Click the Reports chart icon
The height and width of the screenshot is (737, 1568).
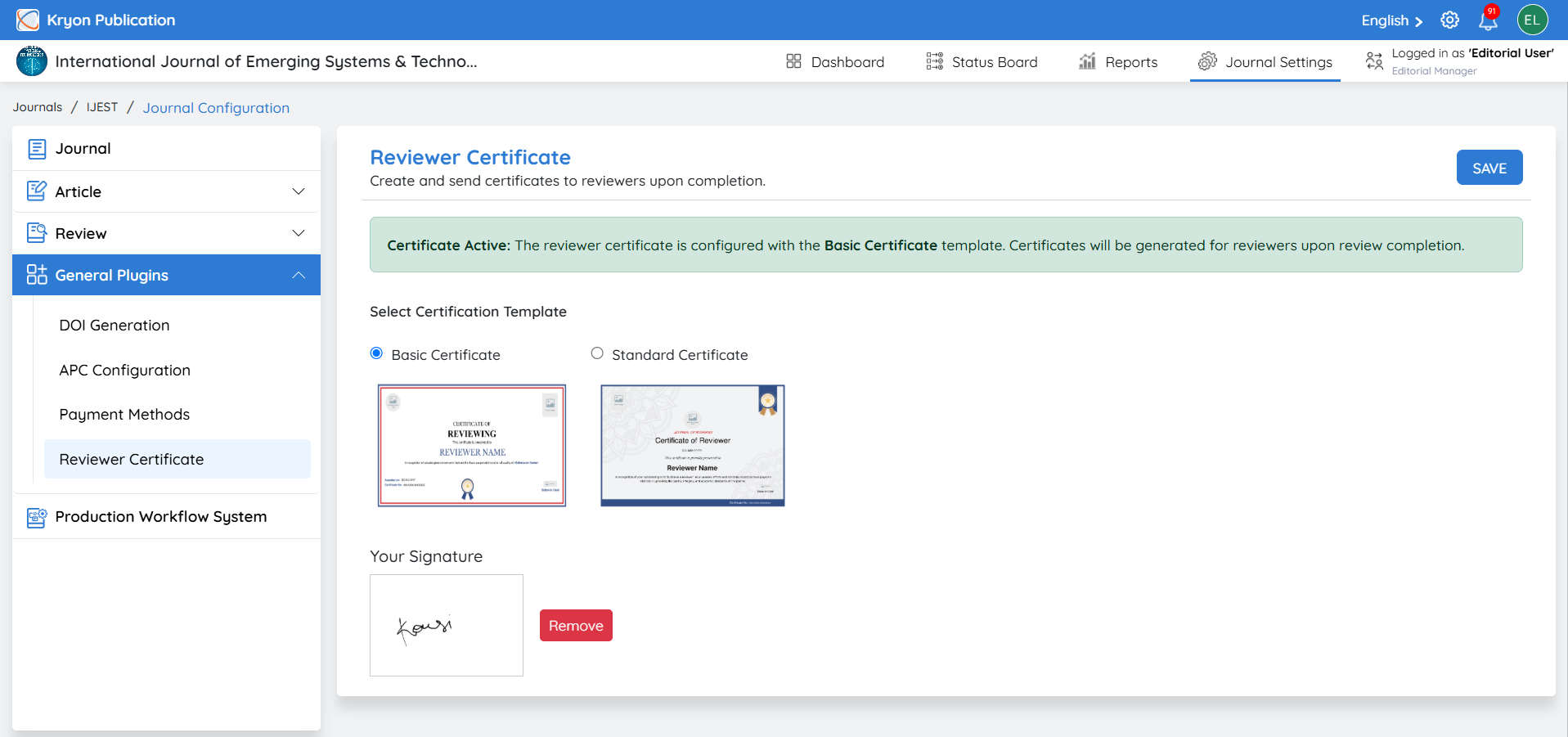point(1087,61)
